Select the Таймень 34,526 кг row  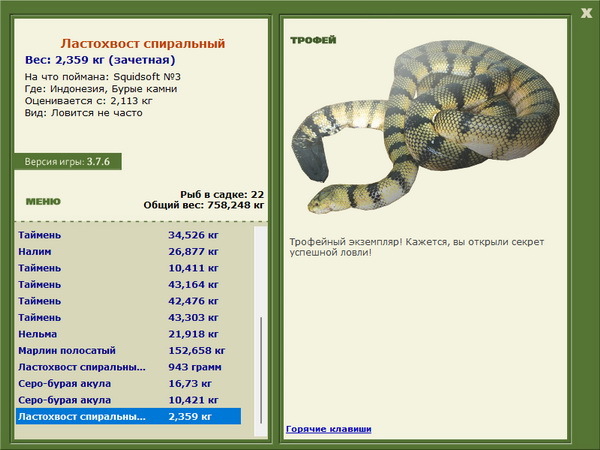(129, 235)
